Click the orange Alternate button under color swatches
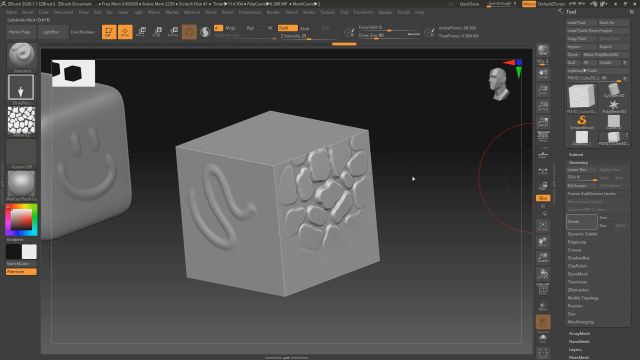 tap(21, 271)
